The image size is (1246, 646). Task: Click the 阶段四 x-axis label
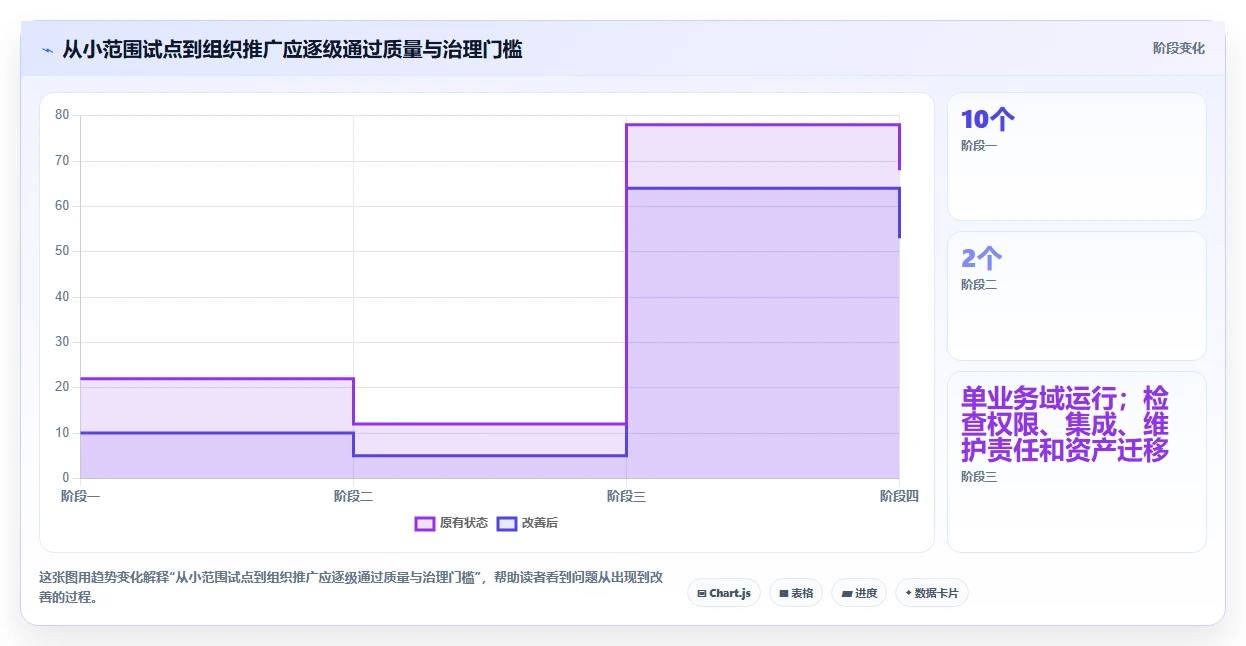click(899, 495)
